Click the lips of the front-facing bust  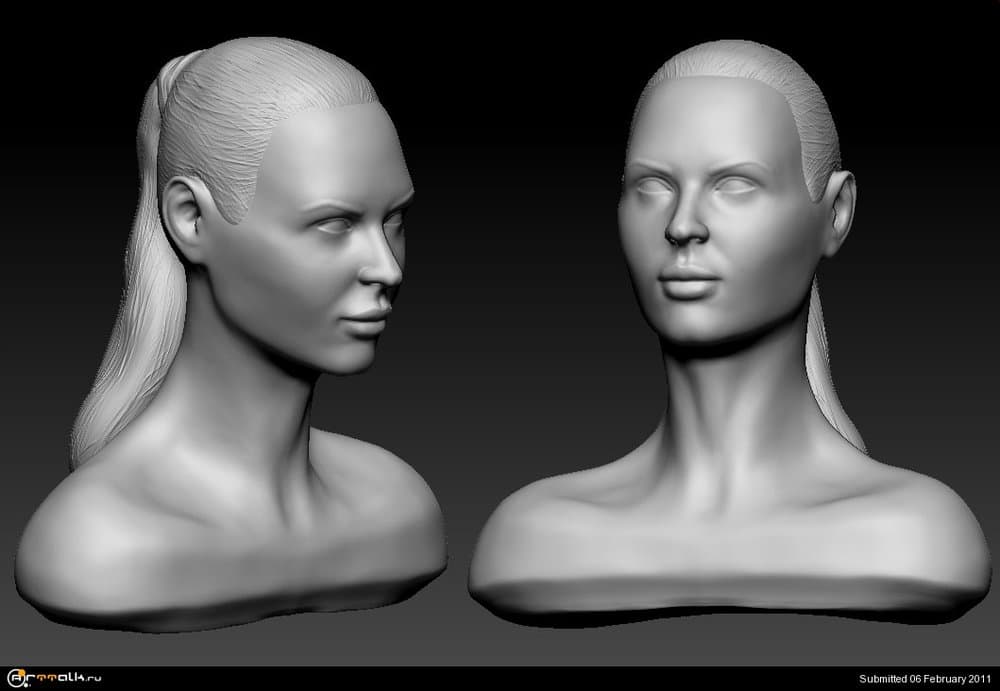(x=690, y=280)
